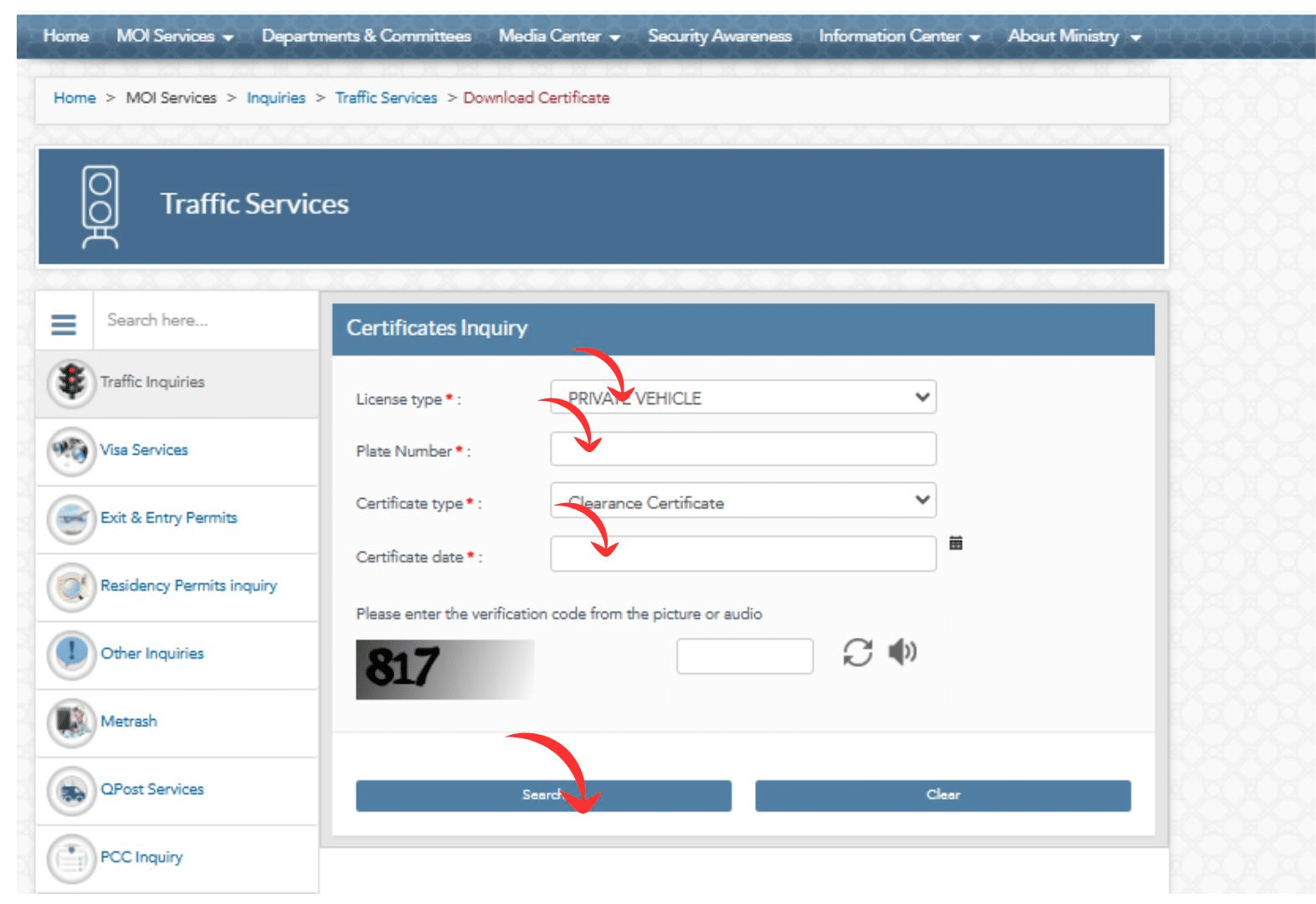Expand the About Ministry menu
The image size is (1316, 904).
point(1074,36)
